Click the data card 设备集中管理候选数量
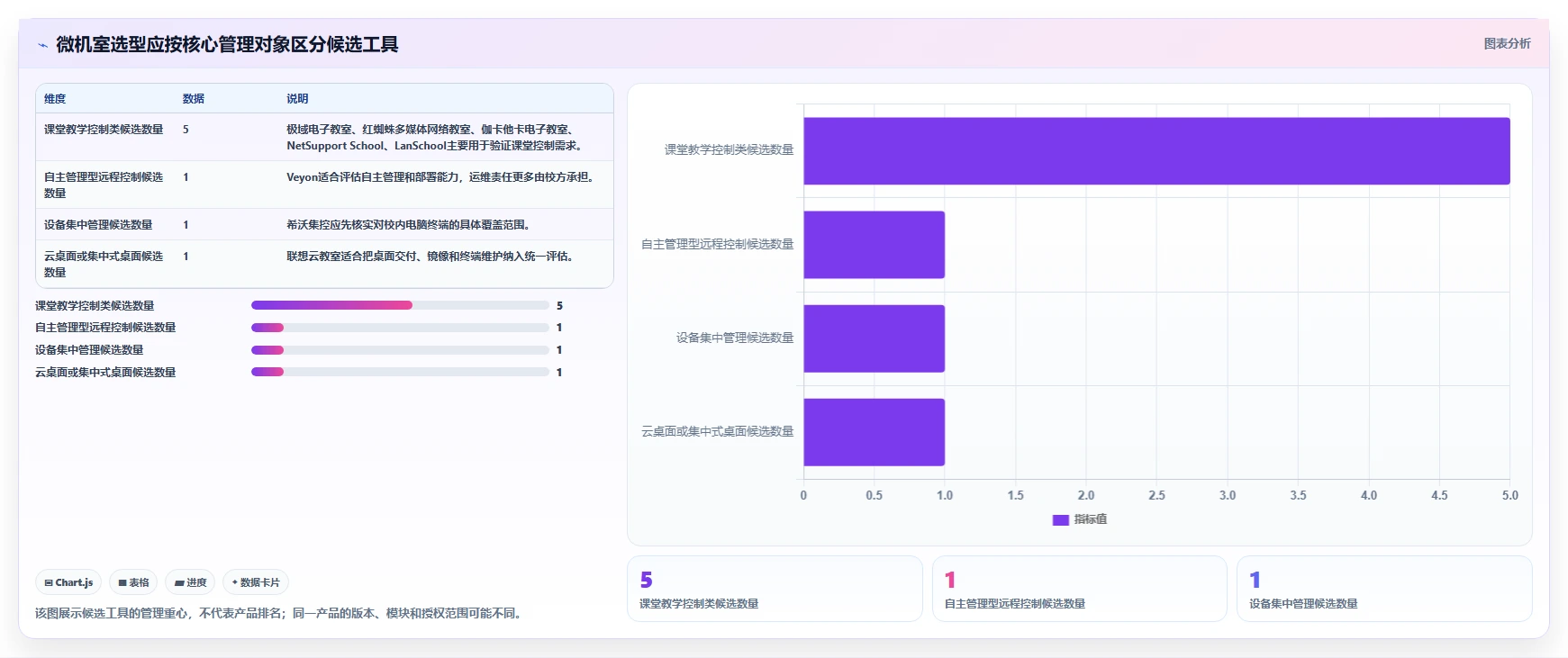 [x=1384, y=589]
